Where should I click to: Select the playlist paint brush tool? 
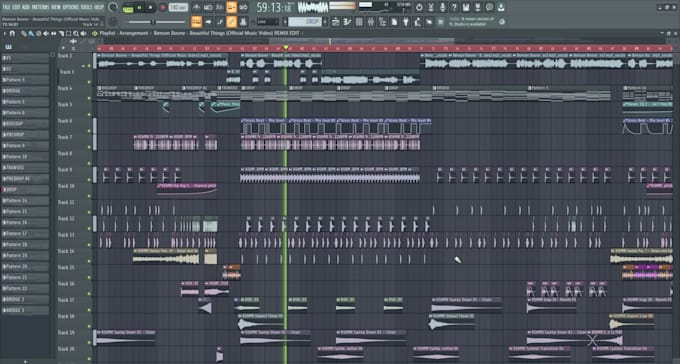(31, 33)
